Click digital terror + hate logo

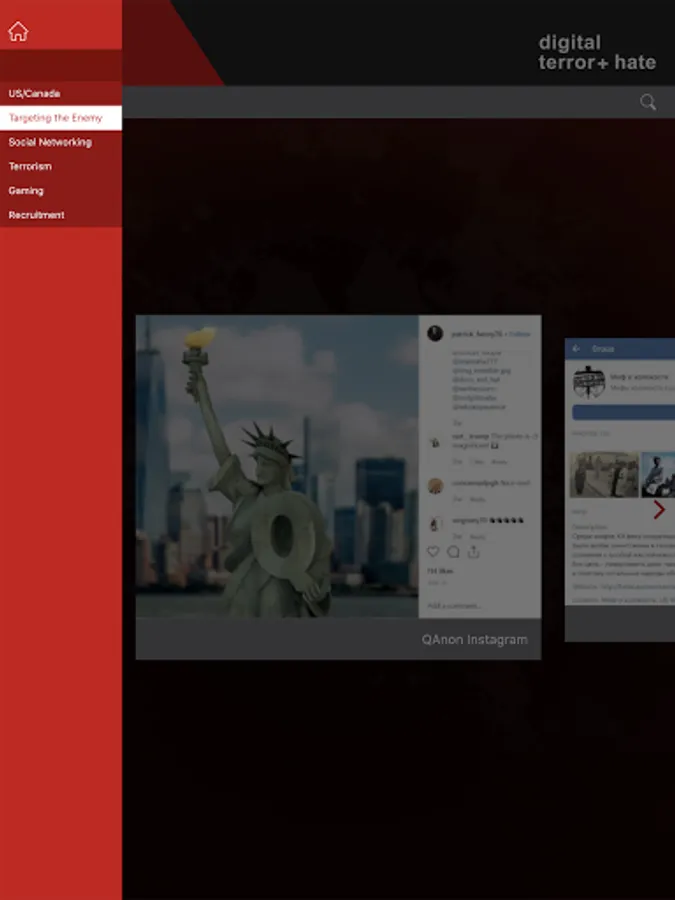coord(597,52)
